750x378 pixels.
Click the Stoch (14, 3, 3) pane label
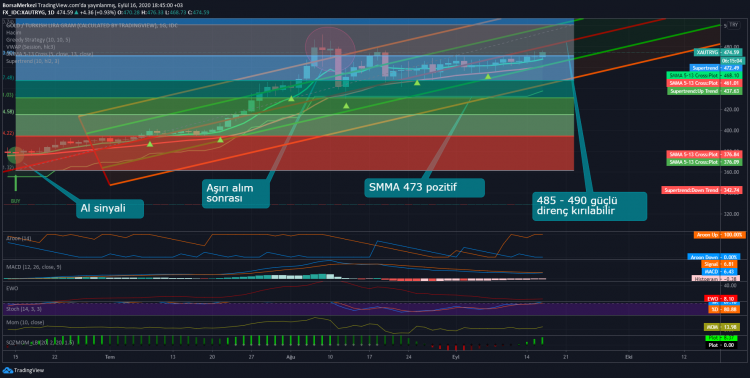24,310
